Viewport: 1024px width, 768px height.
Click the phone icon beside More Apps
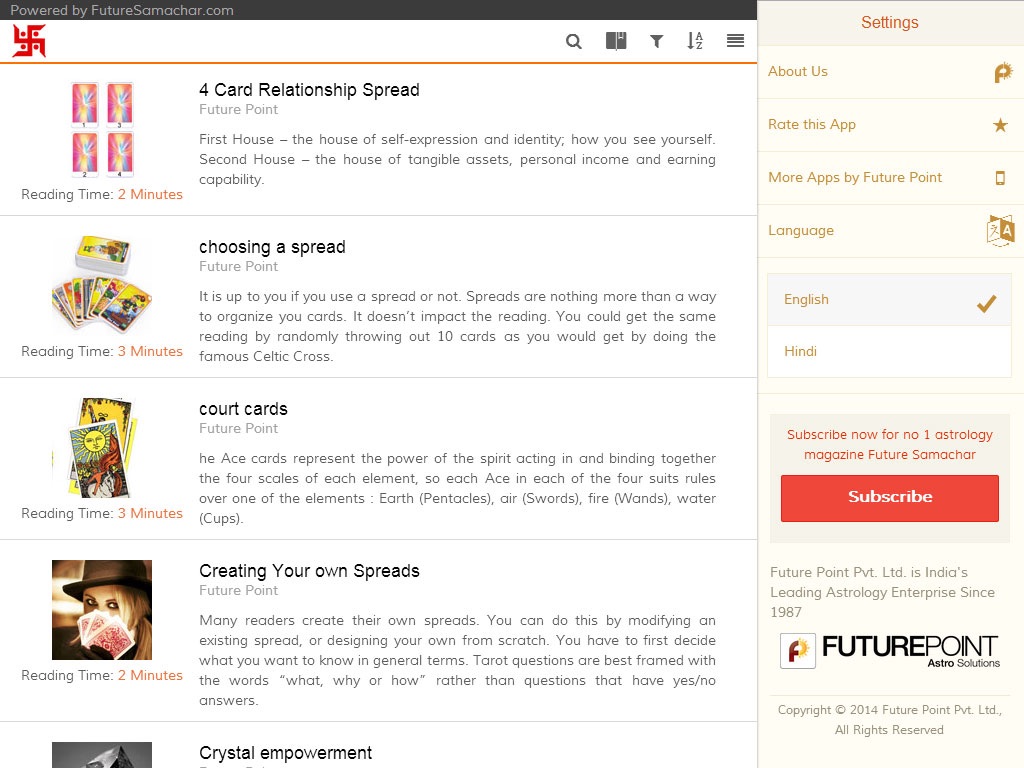[x=1000, y=178]
